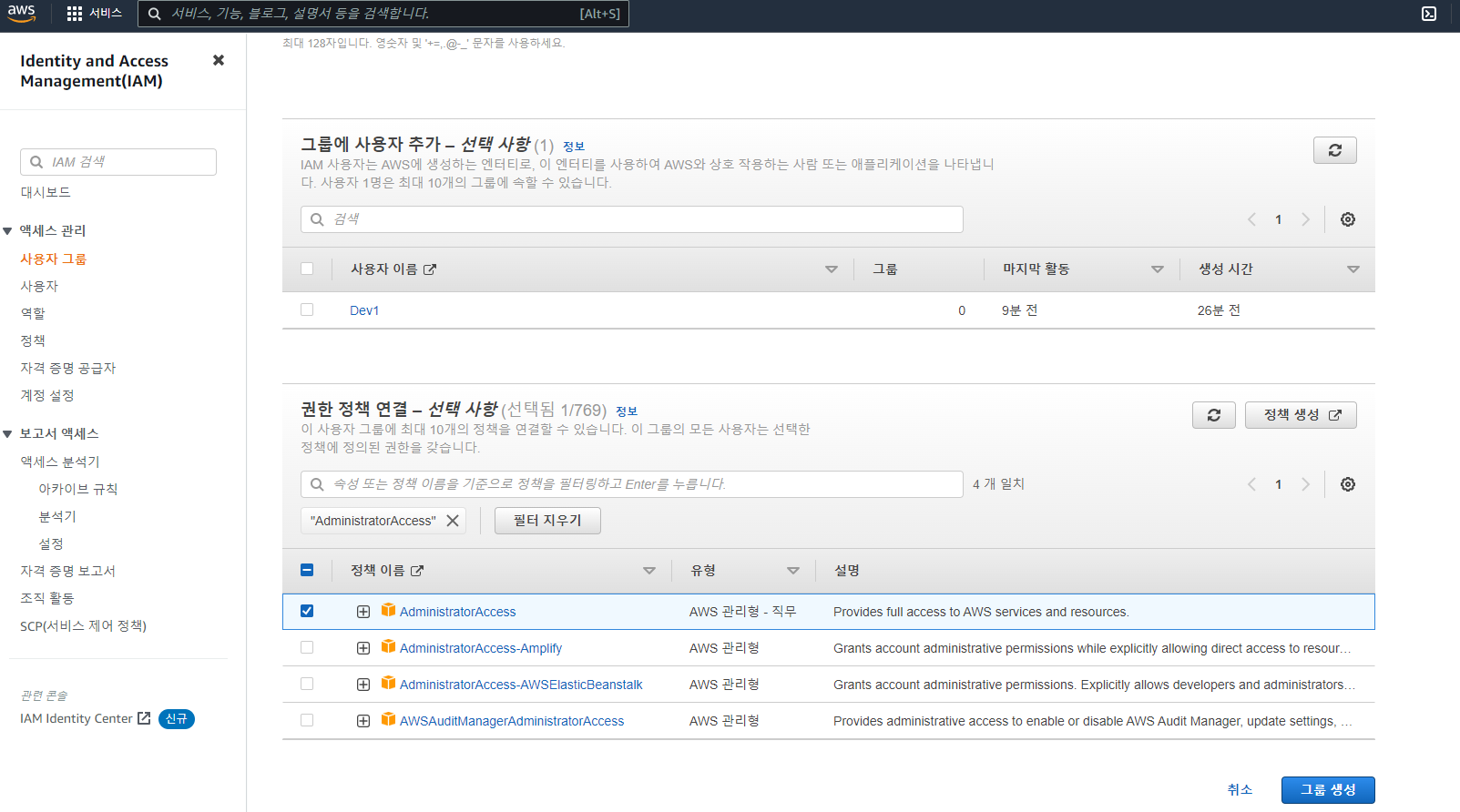The height and width of the screenshot is (812, 1460).
Task: Sort by 정책 이름 column arrow
Action: (x=649, y=571)
